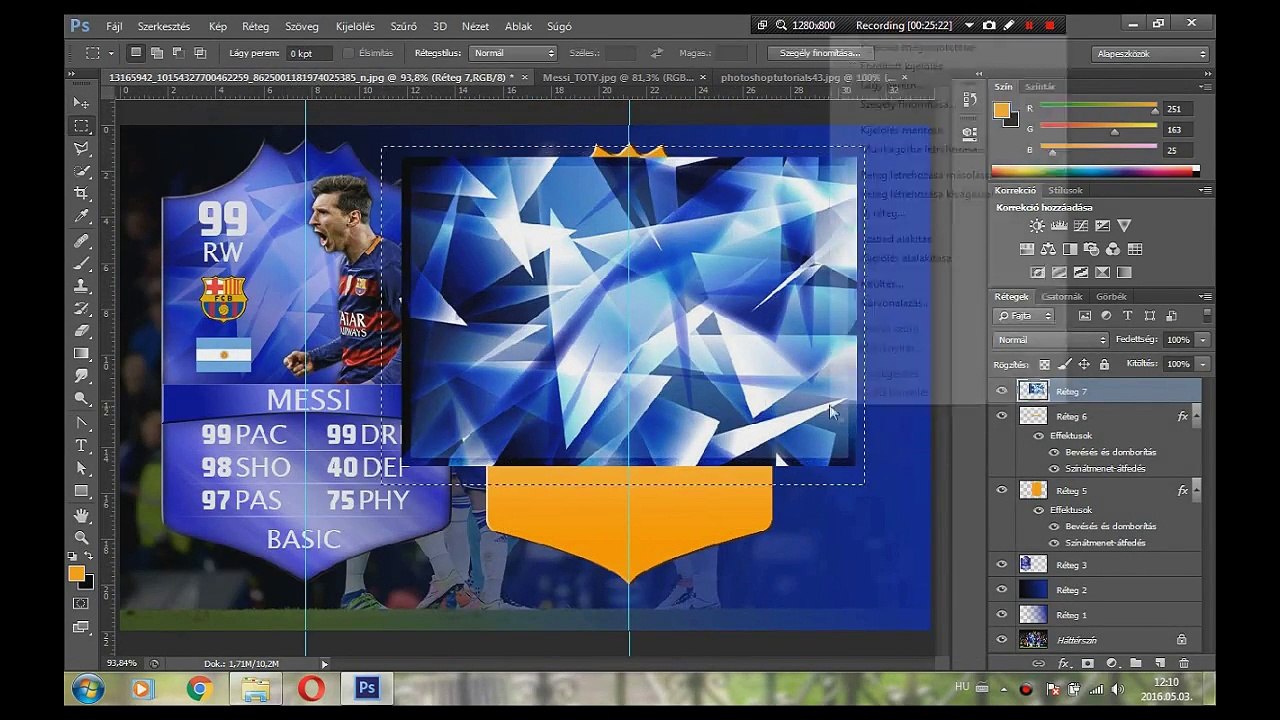Open the Kitöltés fill dropdown arrow
This screenshot has width=1280, height=720.
(1202, 364)
